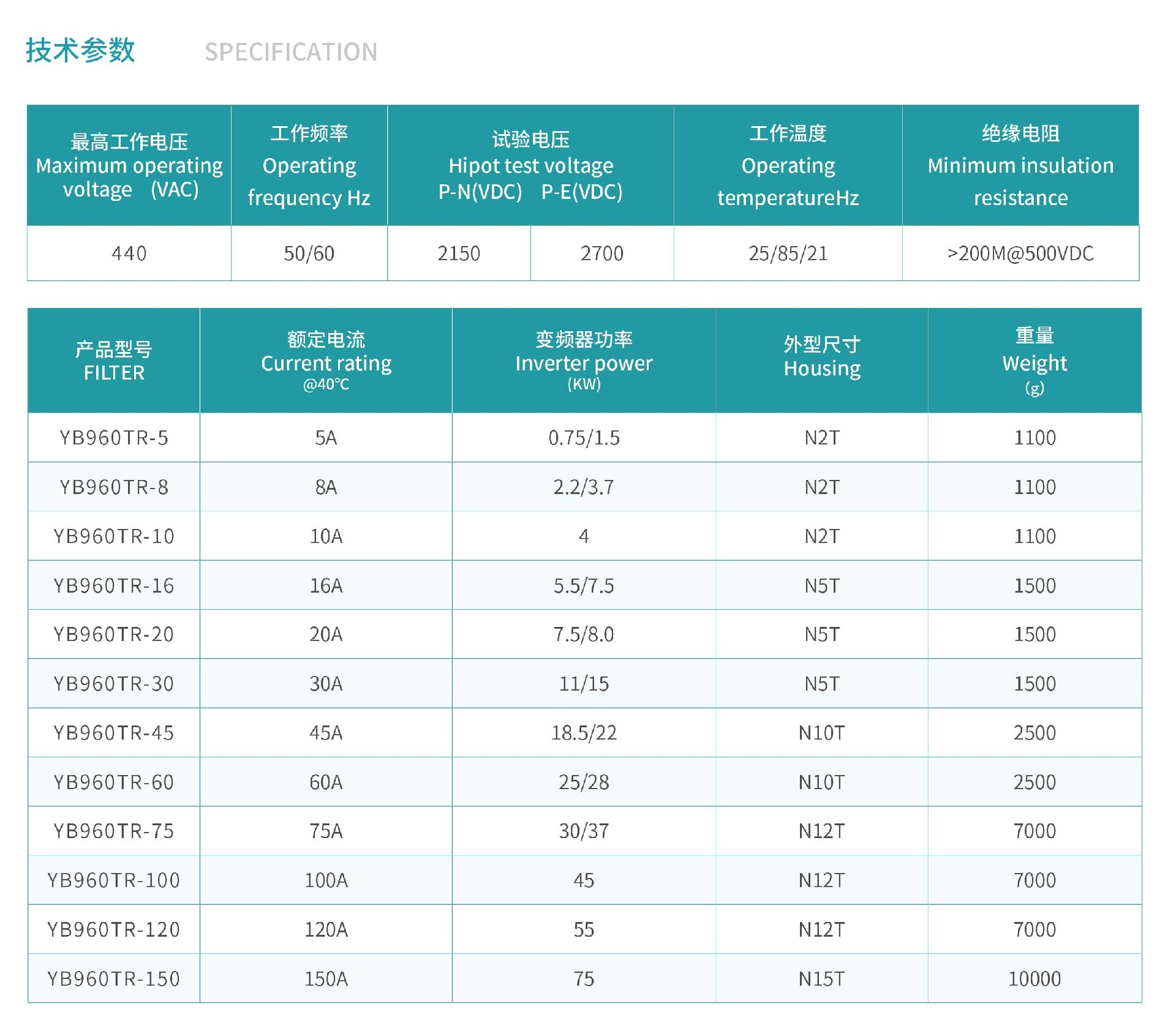
Task: Click the 60A current rating
Action: tap(326, 782)
